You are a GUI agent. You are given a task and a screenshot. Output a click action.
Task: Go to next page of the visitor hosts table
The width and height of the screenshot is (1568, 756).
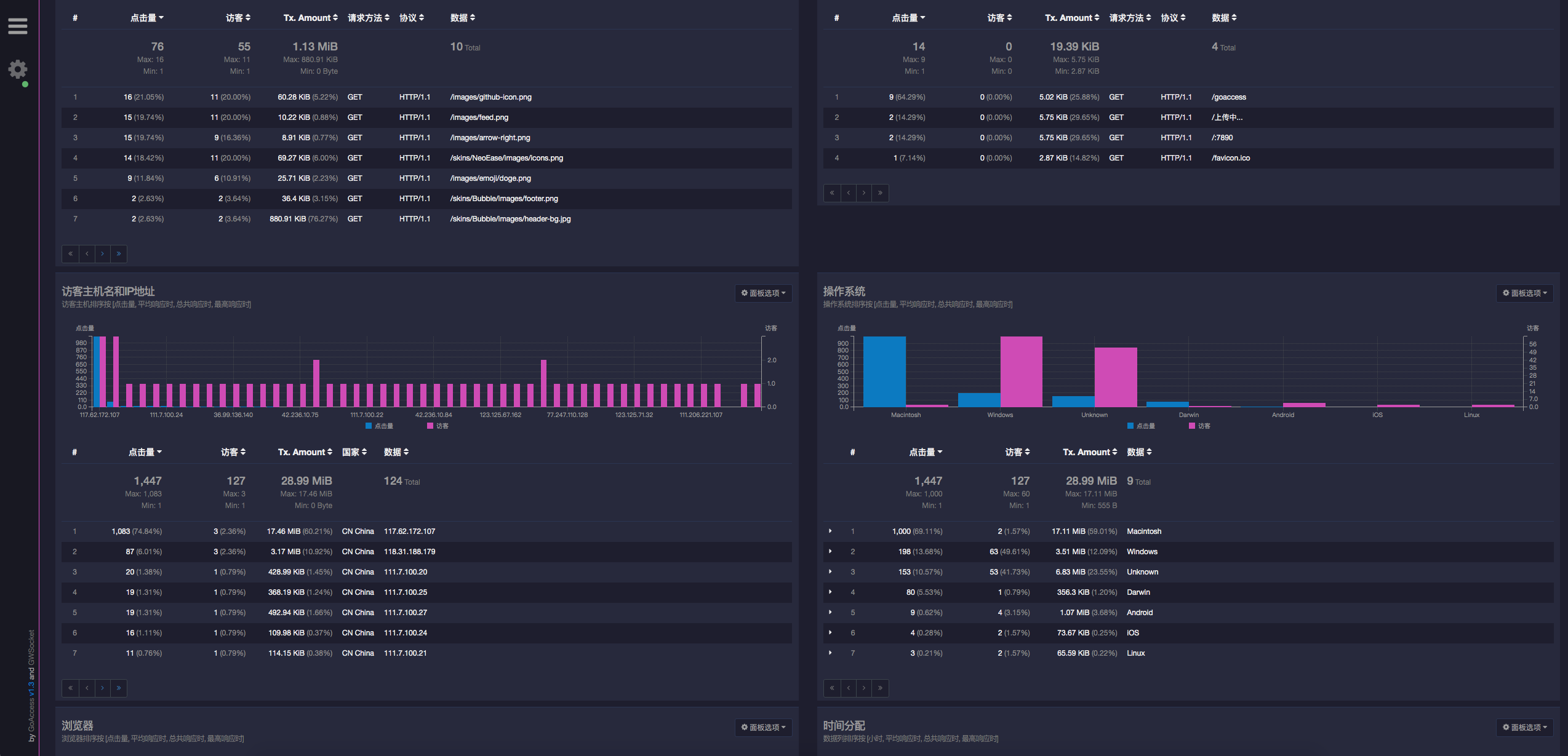click(103, 688)
